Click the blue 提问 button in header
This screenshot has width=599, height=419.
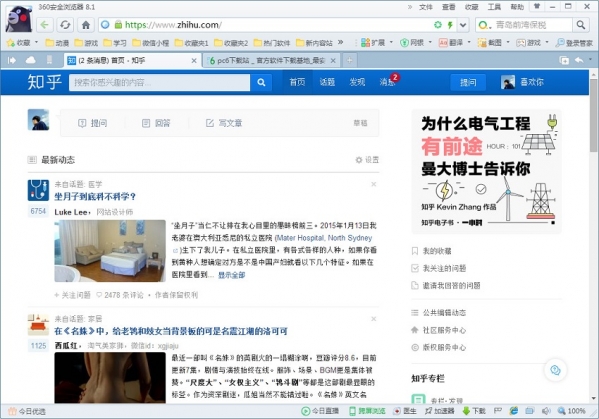468,82
